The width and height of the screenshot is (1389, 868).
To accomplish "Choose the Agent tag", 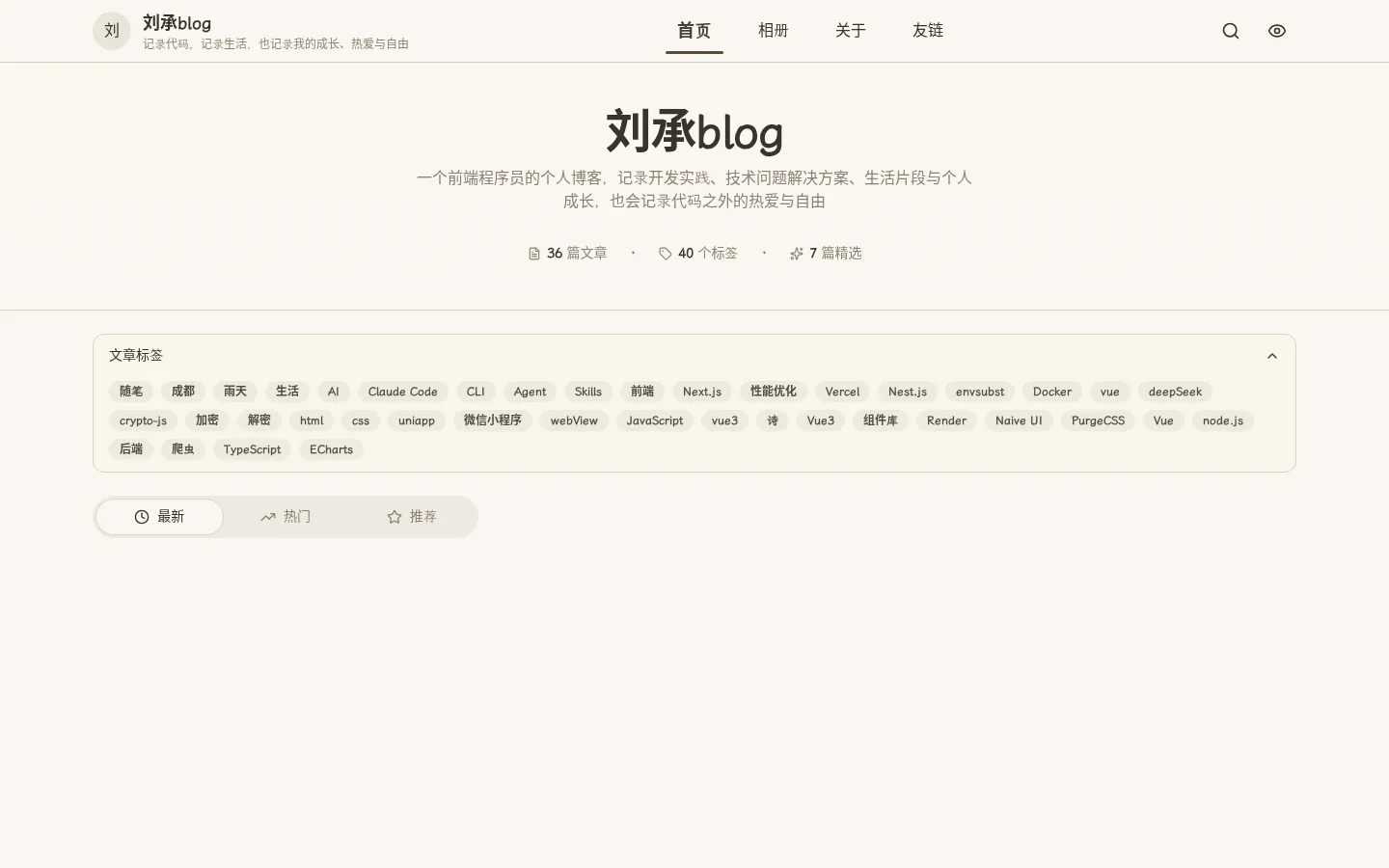I will pos(530,392).
